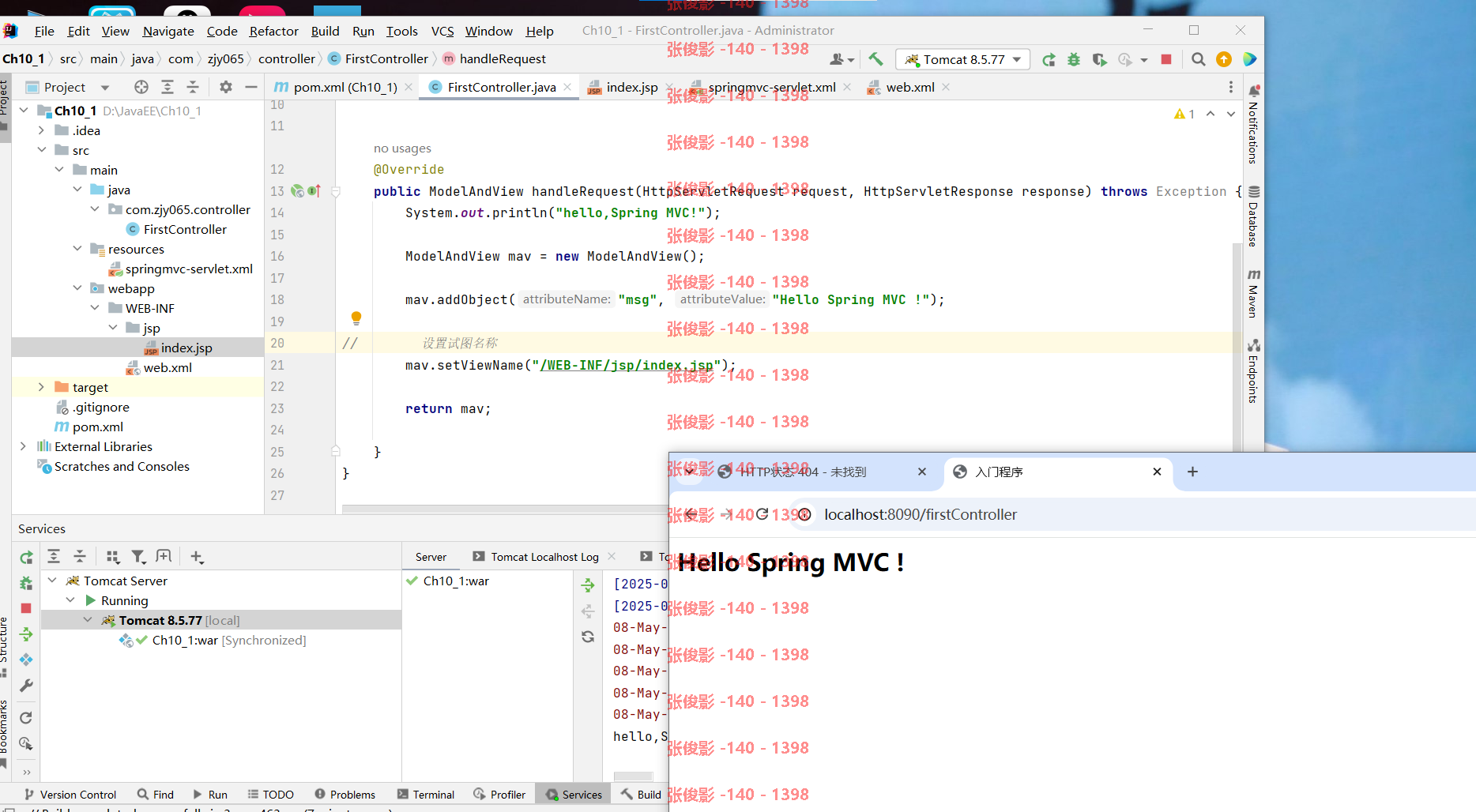Open the Endpoints side panel

click(1254, 371)
